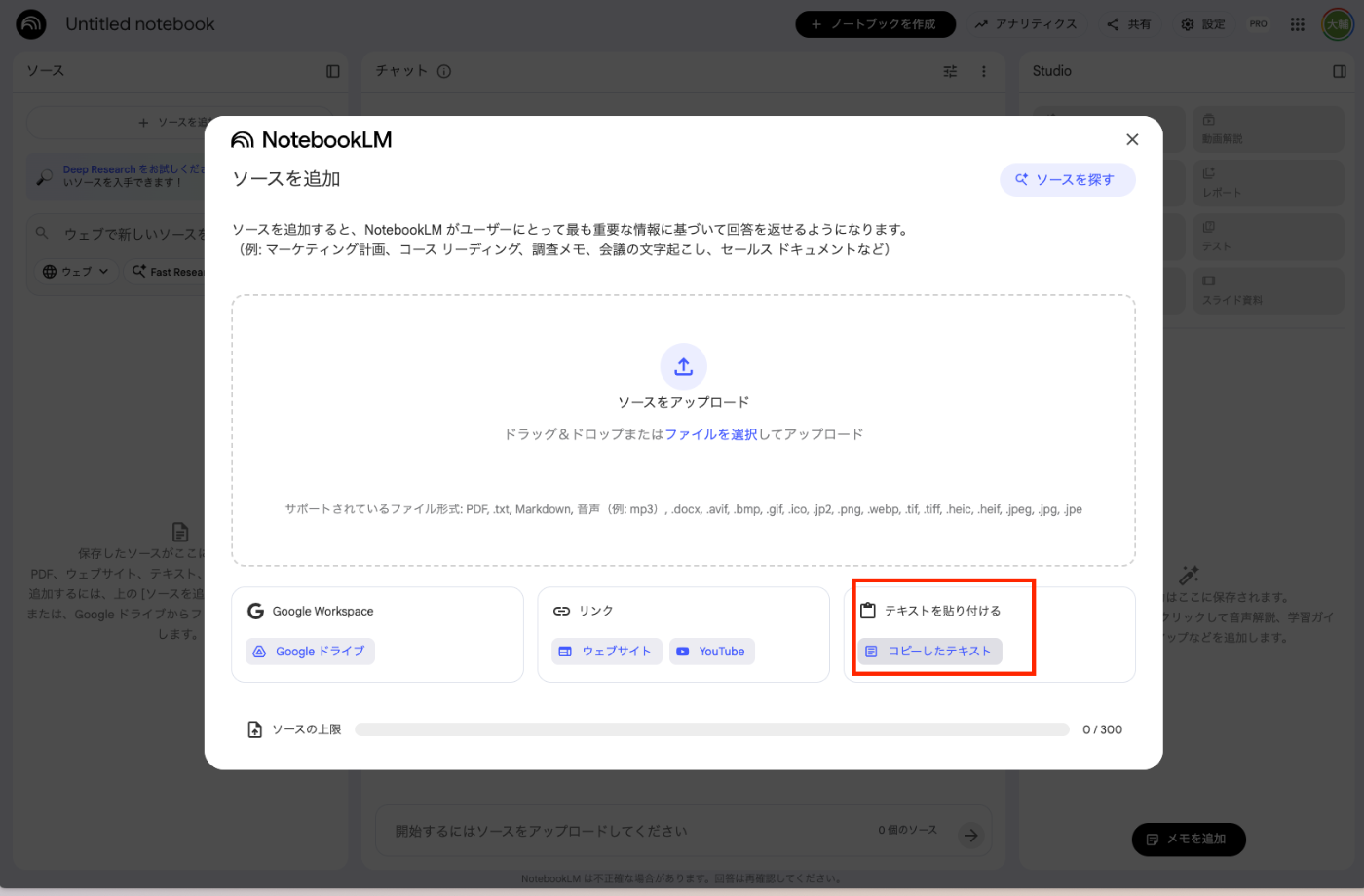The width and height of the screenshot is (1364, 896).
Task: Click the Untitled notebook title
Action: (x=140, y=24)
